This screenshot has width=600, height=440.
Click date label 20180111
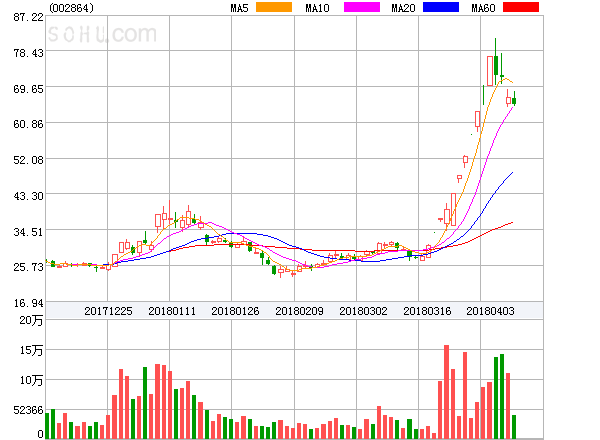[172, 311]
